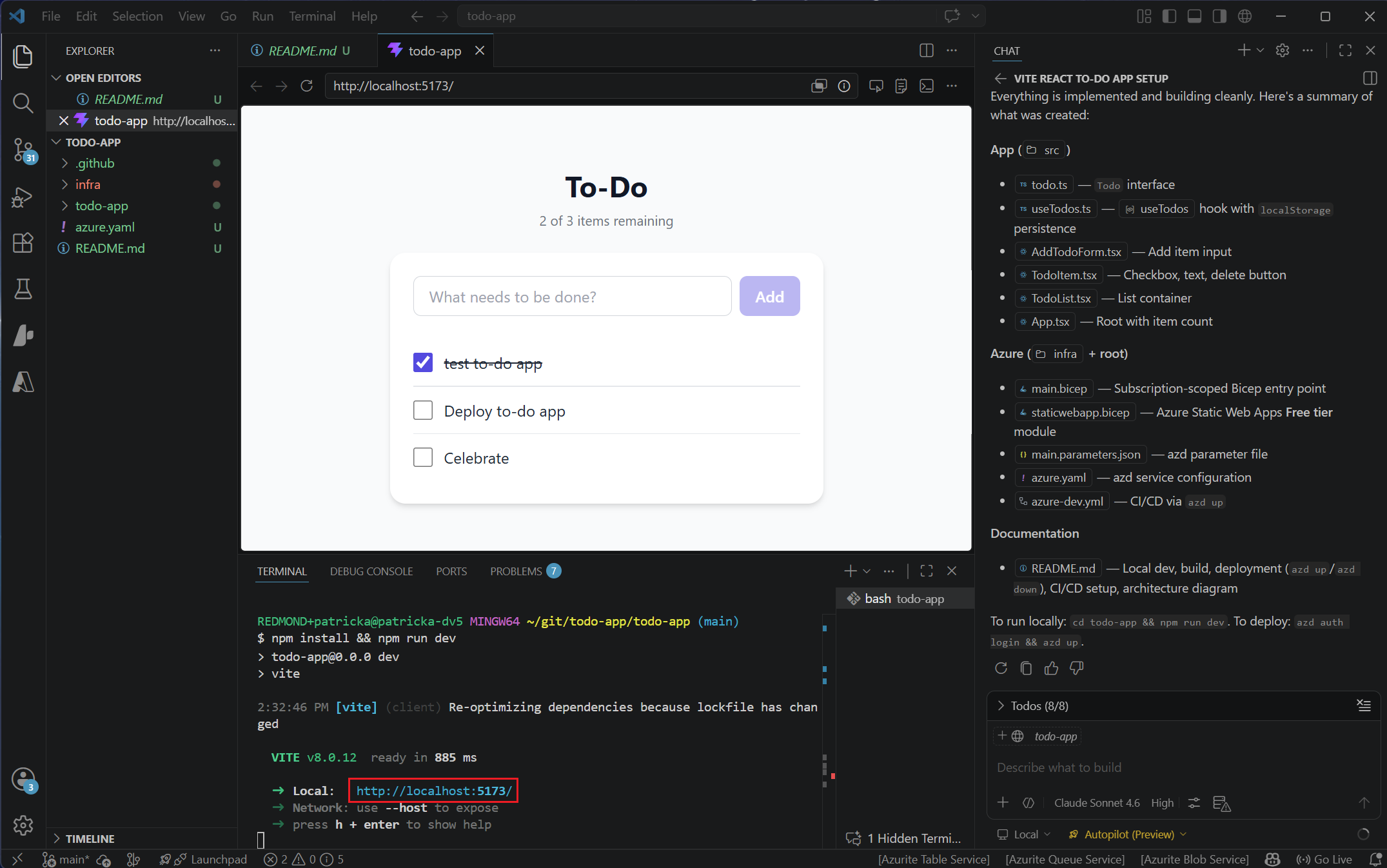Open the Azure view in activity bar

click(23, 382)
